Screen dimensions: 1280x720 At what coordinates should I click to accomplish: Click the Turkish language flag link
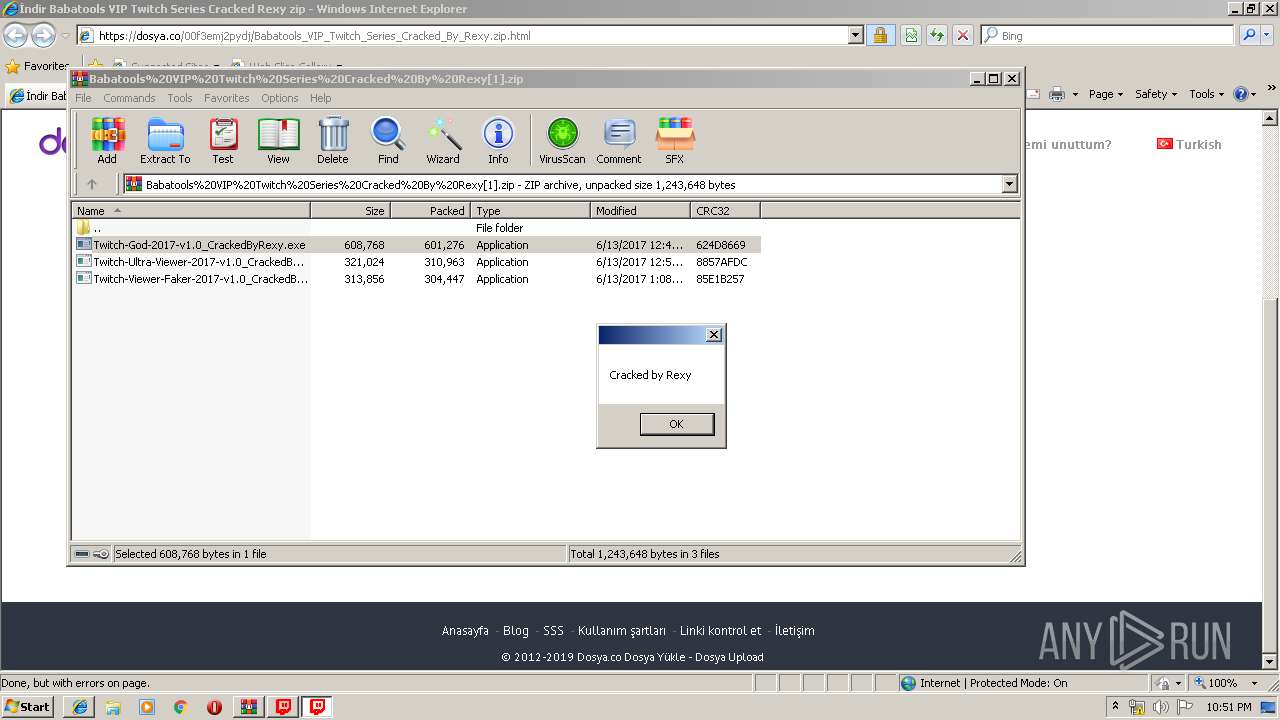click(x=1189, y=144)
